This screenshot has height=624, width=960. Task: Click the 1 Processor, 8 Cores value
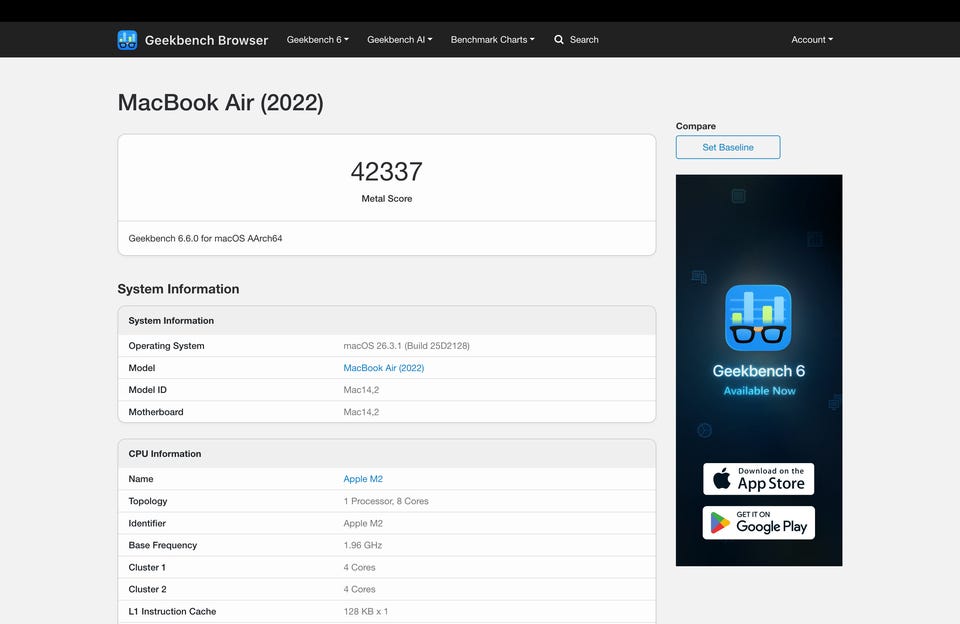click(386, 501)
